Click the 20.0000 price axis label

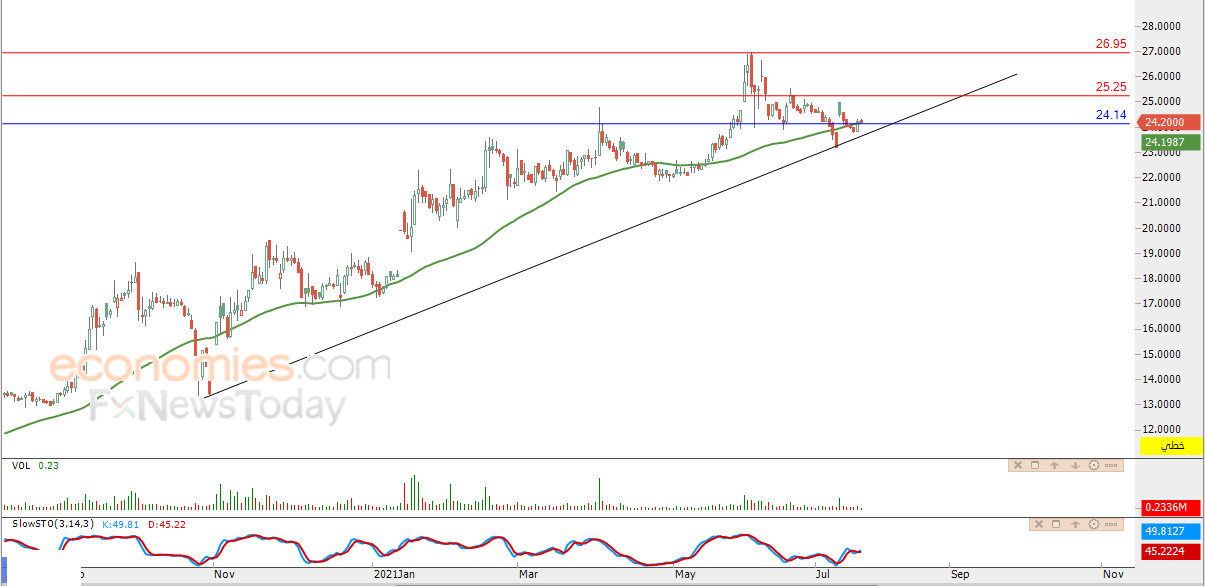pyautogui.click(x=1163, y=227)
